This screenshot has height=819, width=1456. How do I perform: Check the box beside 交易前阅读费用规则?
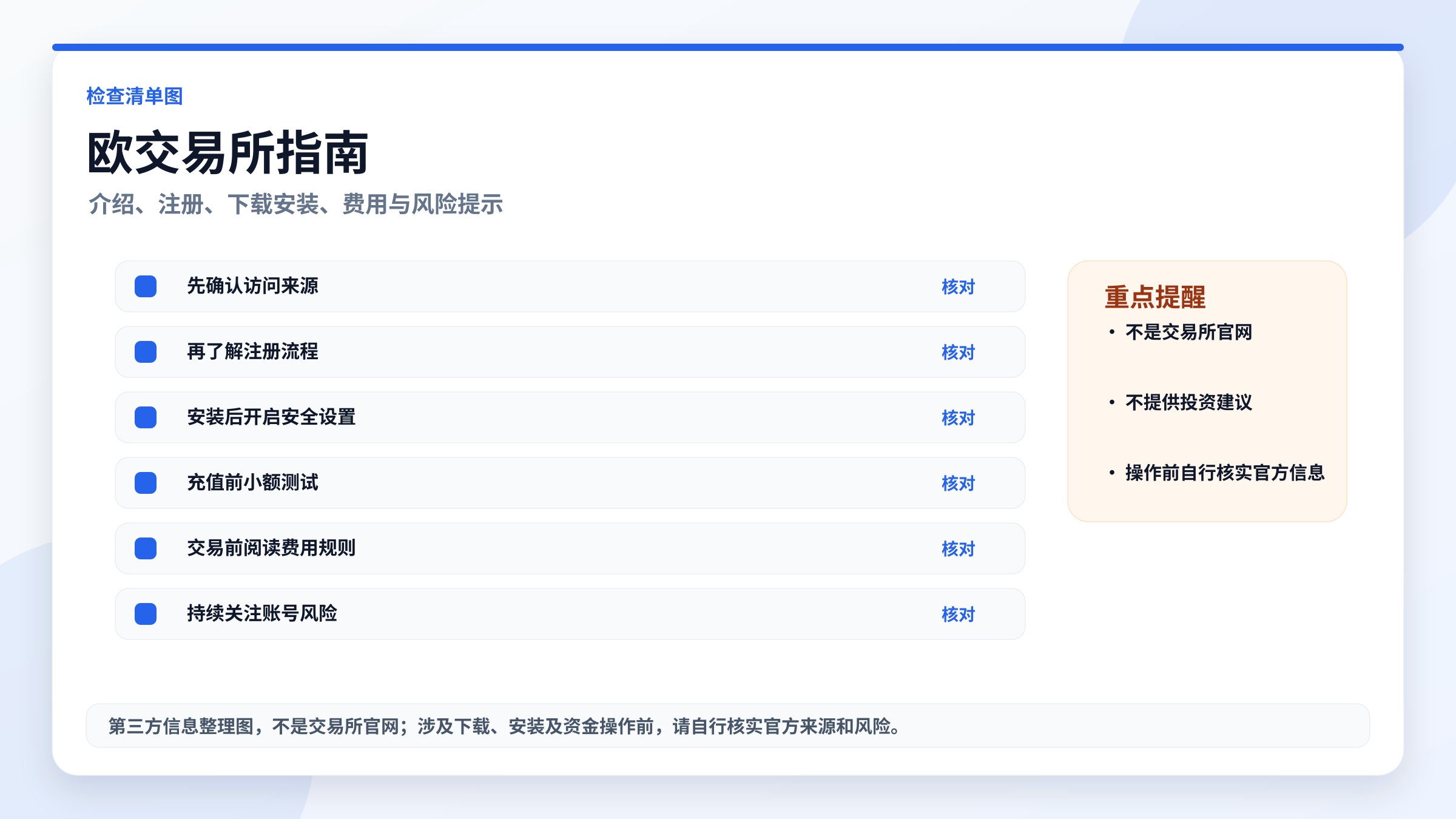[x=146, y=548]
